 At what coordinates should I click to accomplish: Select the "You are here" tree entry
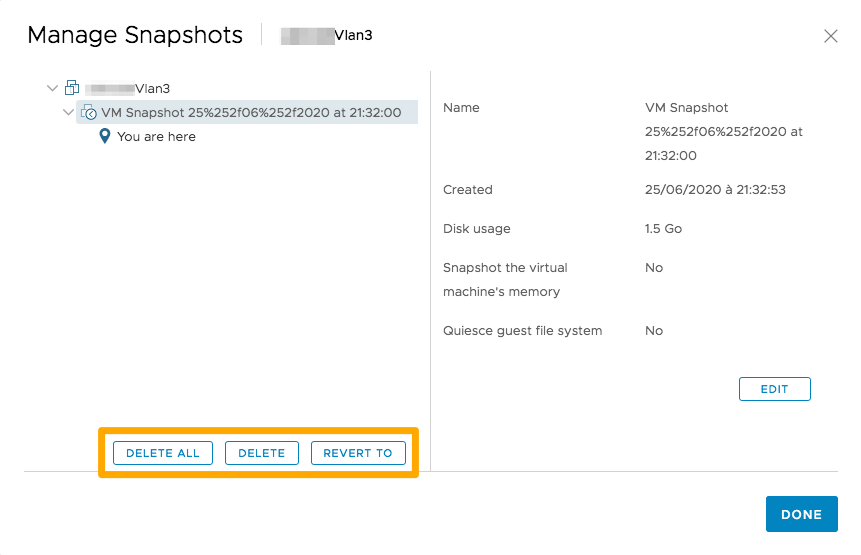tap(156, 137)
